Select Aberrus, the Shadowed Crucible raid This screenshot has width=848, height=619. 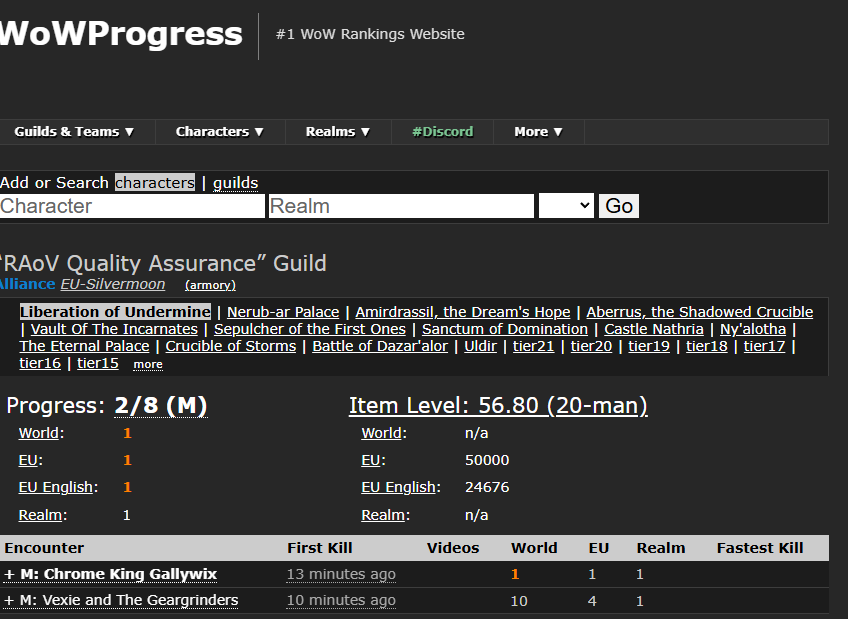point(699,312)
